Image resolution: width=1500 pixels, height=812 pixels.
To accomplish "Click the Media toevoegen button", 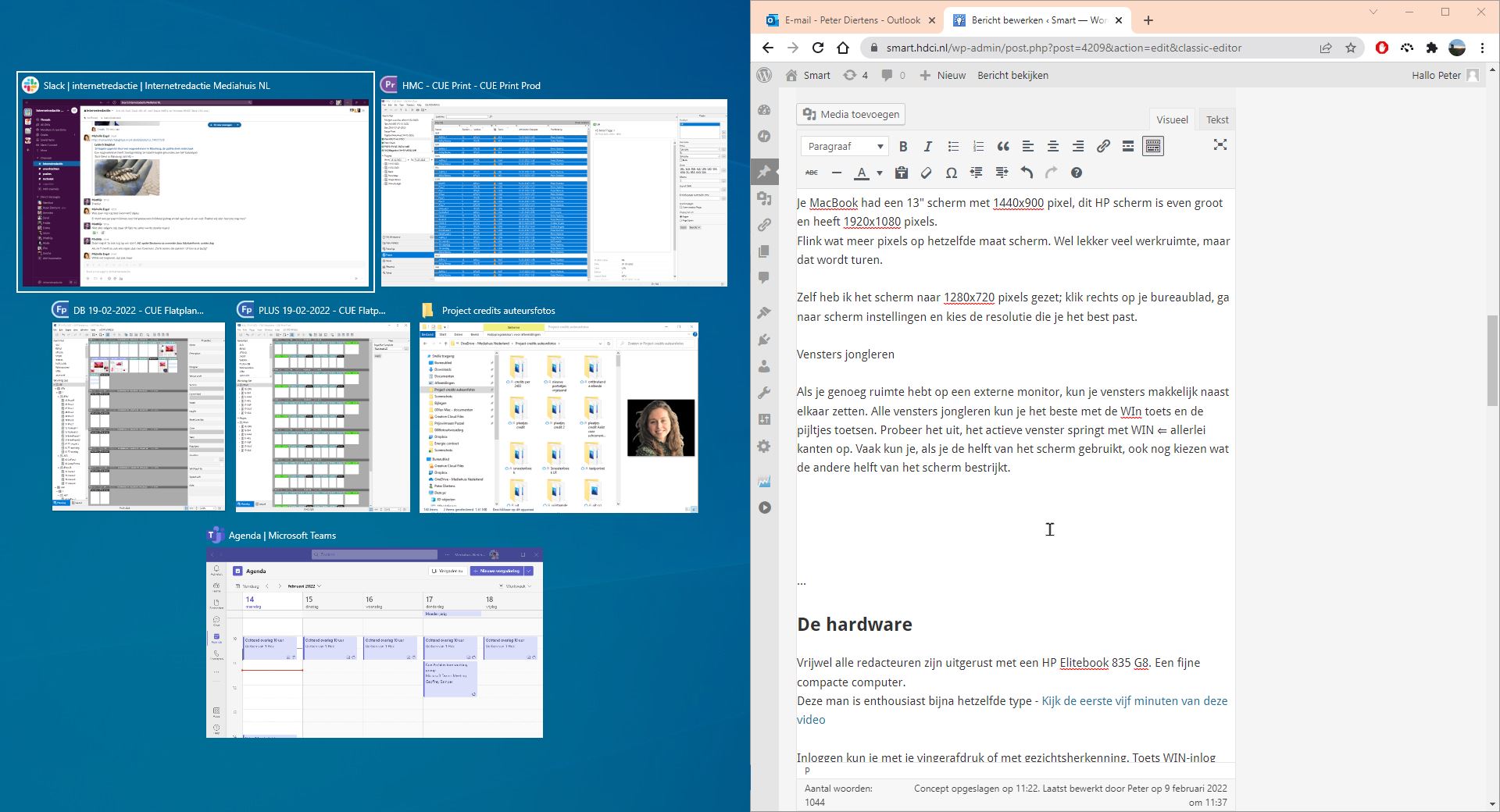I will (851, 114).
